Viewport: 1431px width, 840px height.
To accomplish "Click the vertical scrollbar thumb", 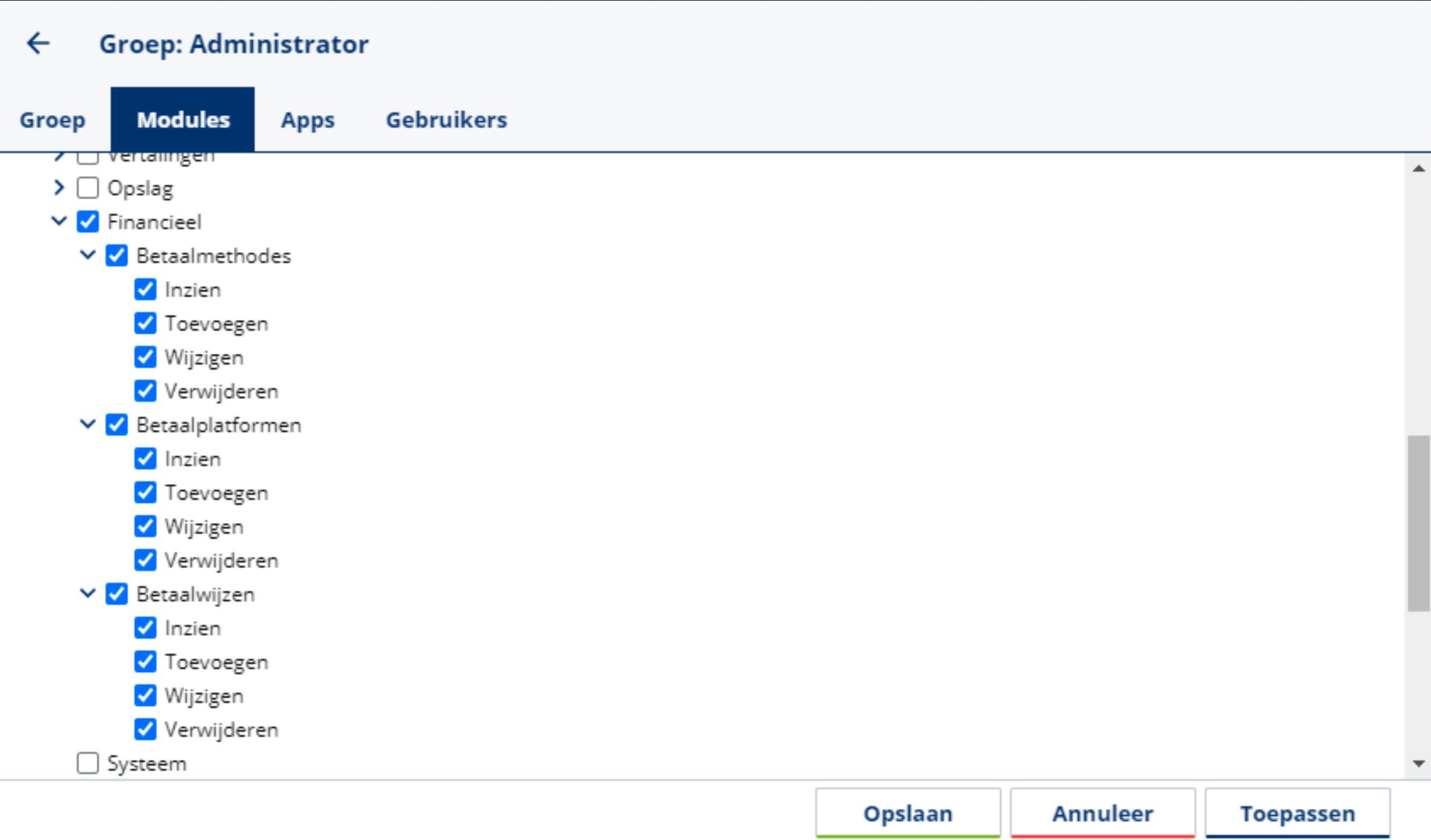I will [1418, 523].
